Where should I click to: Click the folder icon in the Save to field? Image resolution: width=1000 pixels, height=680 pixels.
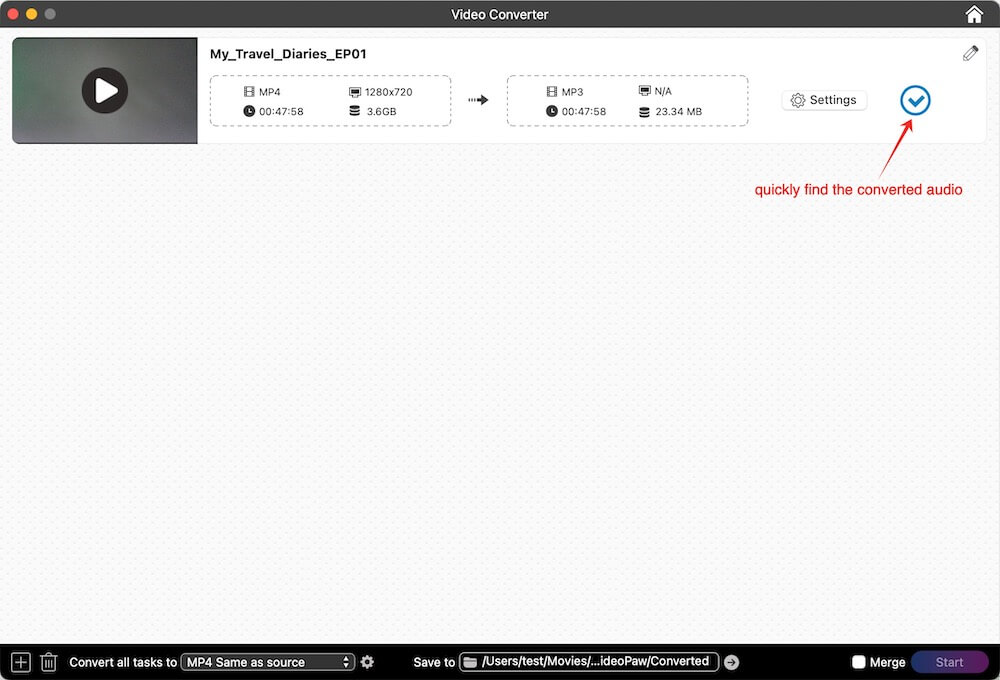[470, 661]
